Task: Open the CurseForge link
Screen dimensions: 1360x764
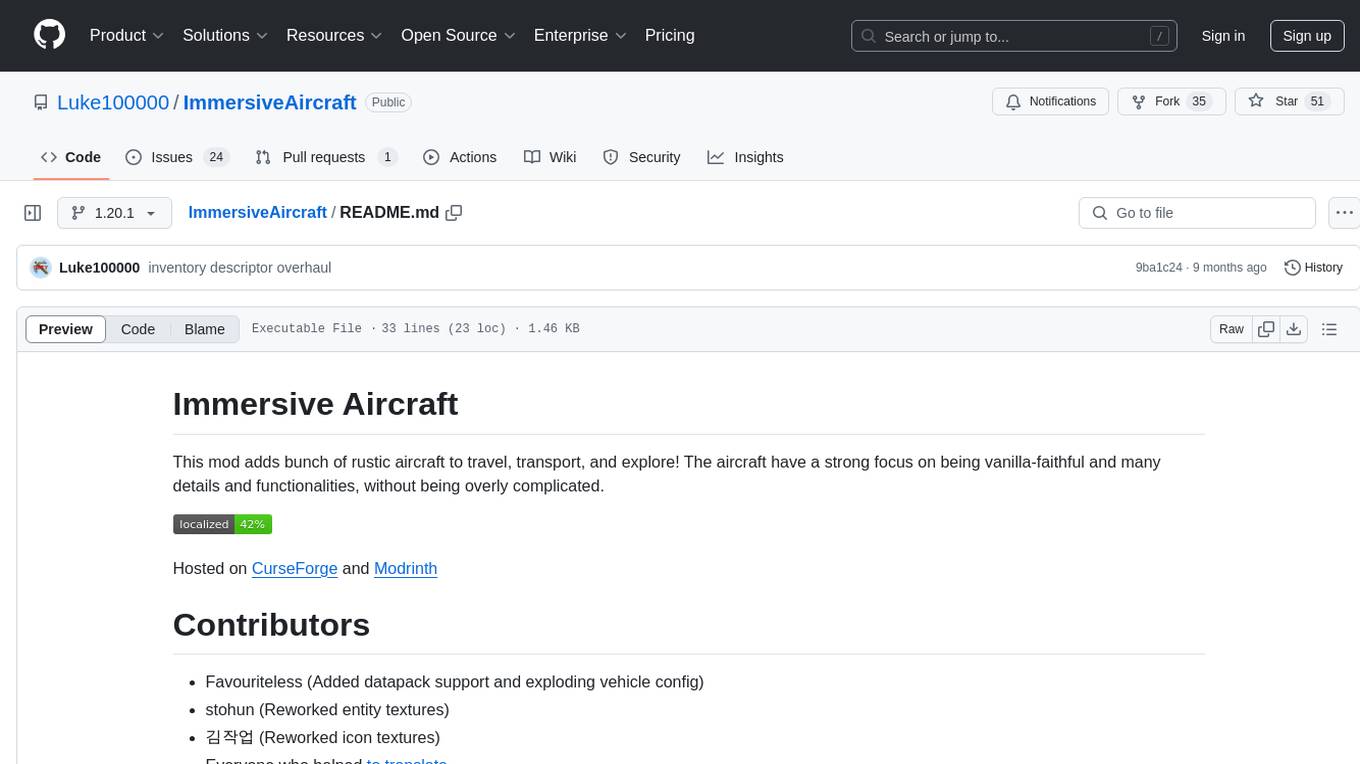Action: point(294,568)
